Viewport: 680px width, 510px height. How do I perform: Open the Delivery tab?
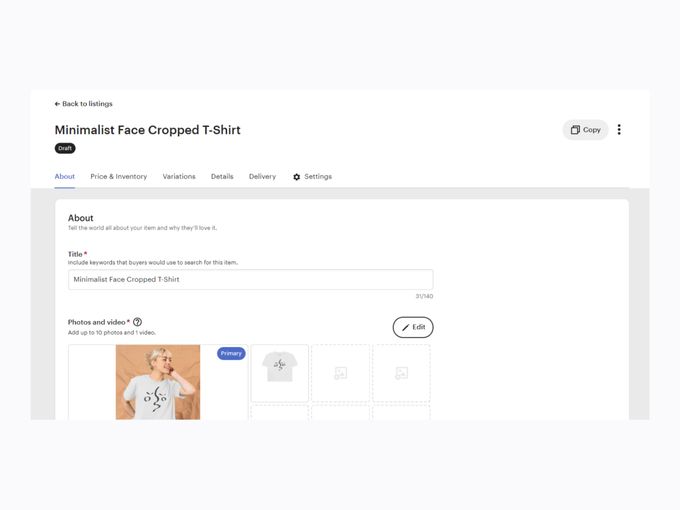[262, 177]
